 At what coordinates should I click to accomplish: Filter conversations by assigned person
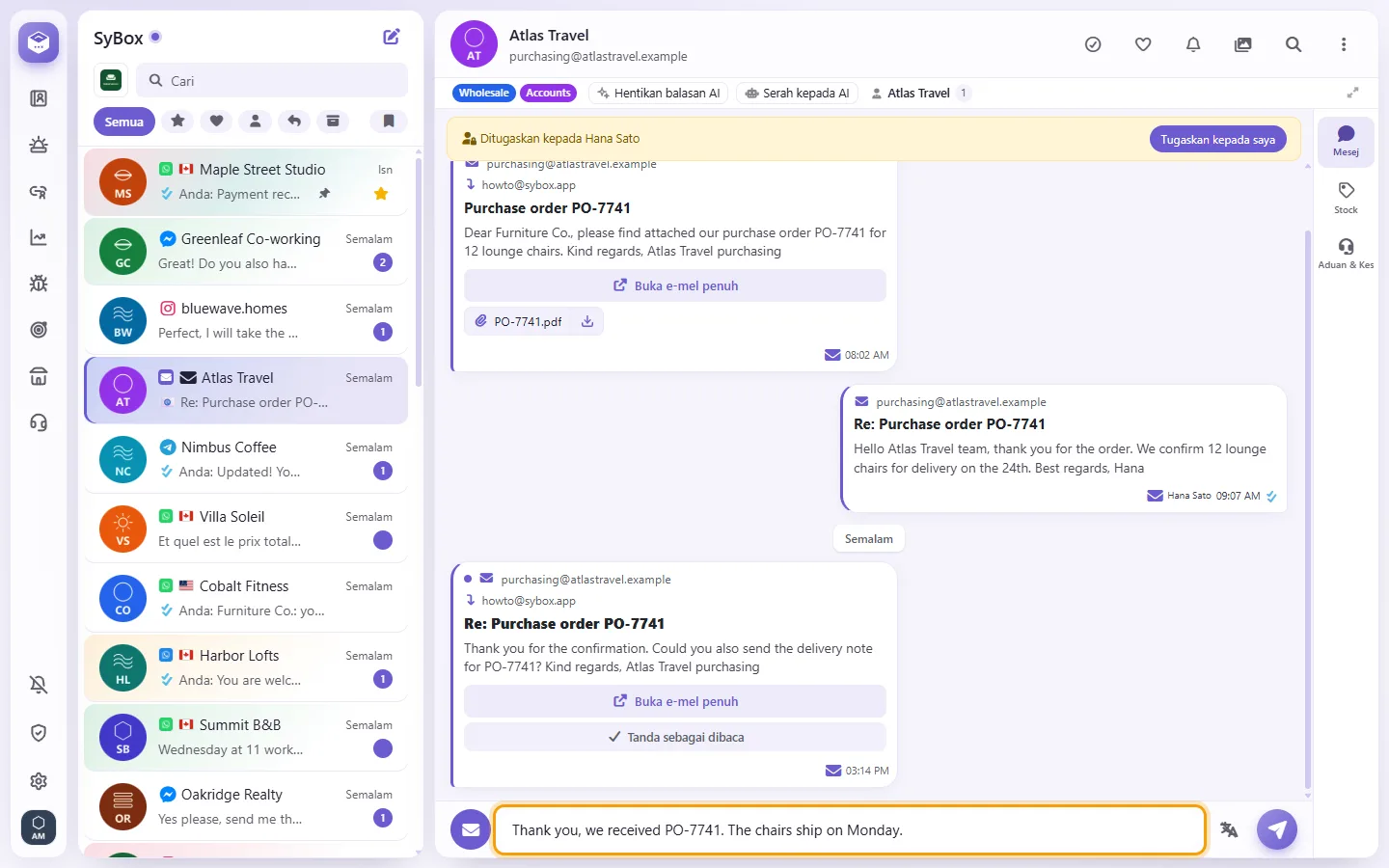[x=256, y=121]
